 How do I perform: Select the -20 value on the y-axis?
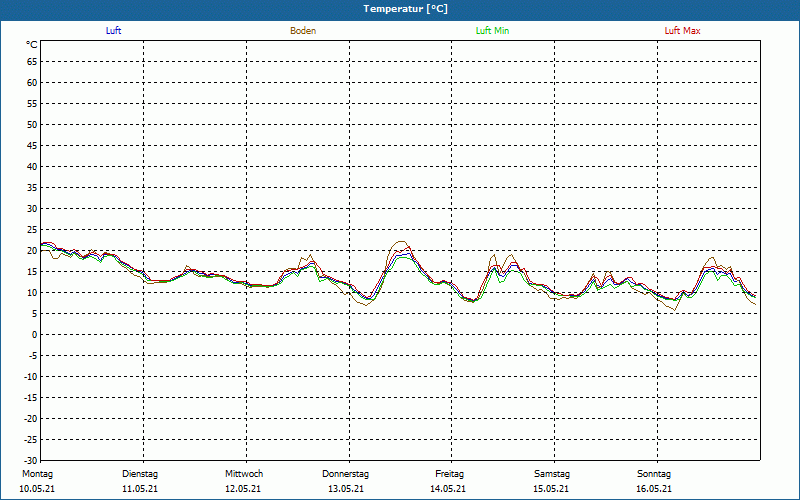click(31, 418)
